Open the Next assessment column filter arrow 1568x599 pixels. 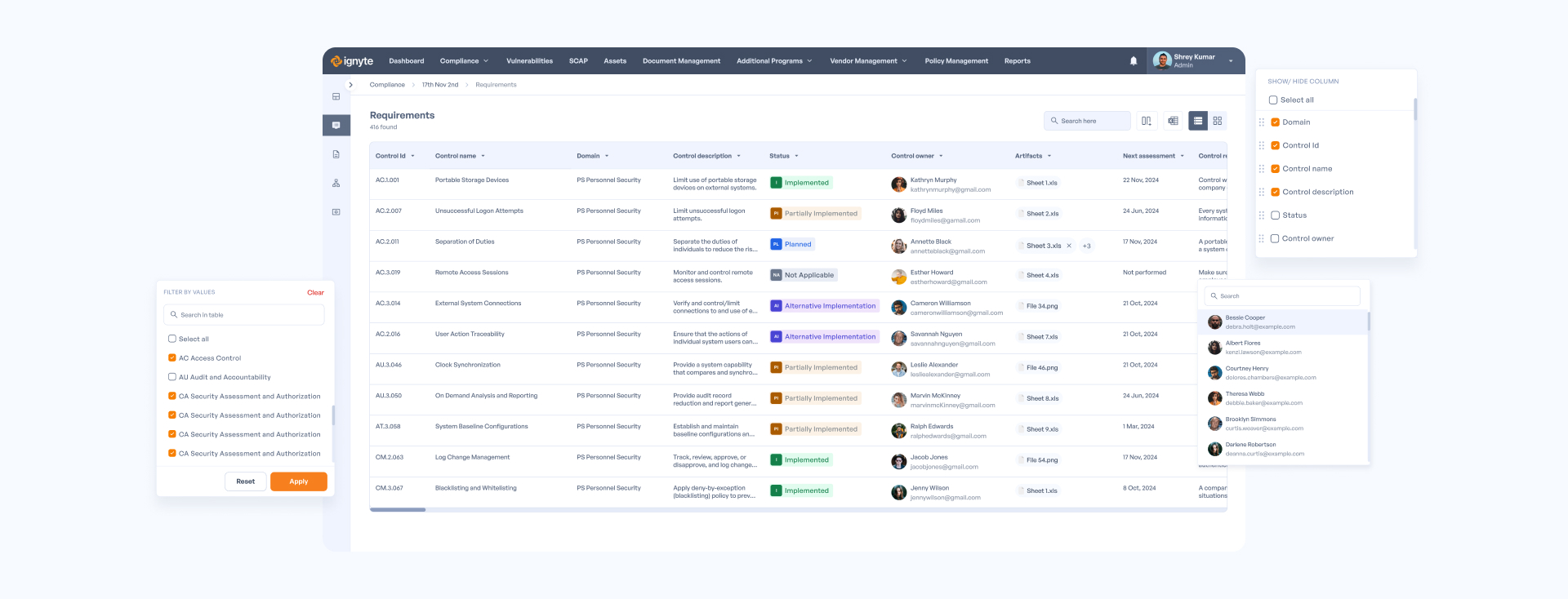tap(1183, 156)
